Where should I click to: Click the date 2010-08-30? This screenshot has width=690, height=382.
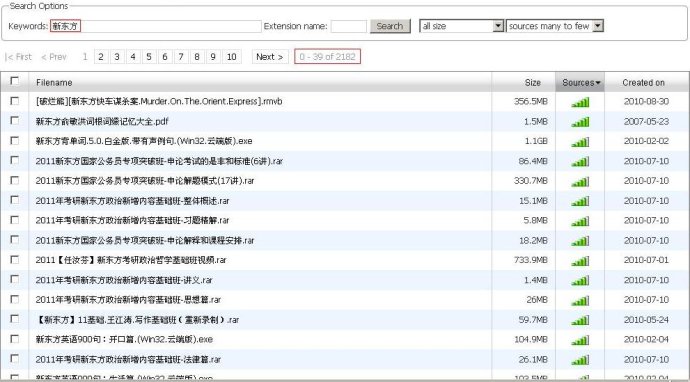646,102
